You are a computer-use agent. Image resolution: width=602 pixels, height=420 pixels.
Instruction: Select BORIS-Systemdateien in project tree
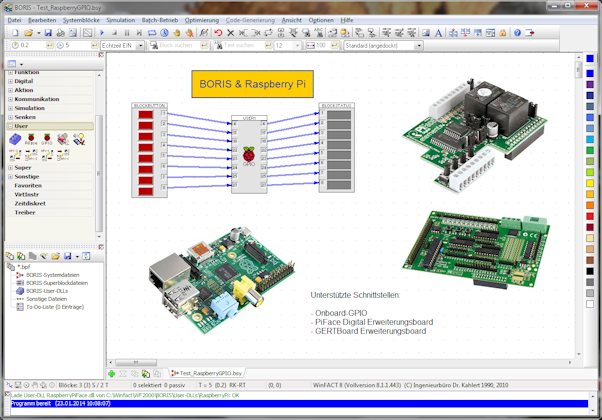53,275
